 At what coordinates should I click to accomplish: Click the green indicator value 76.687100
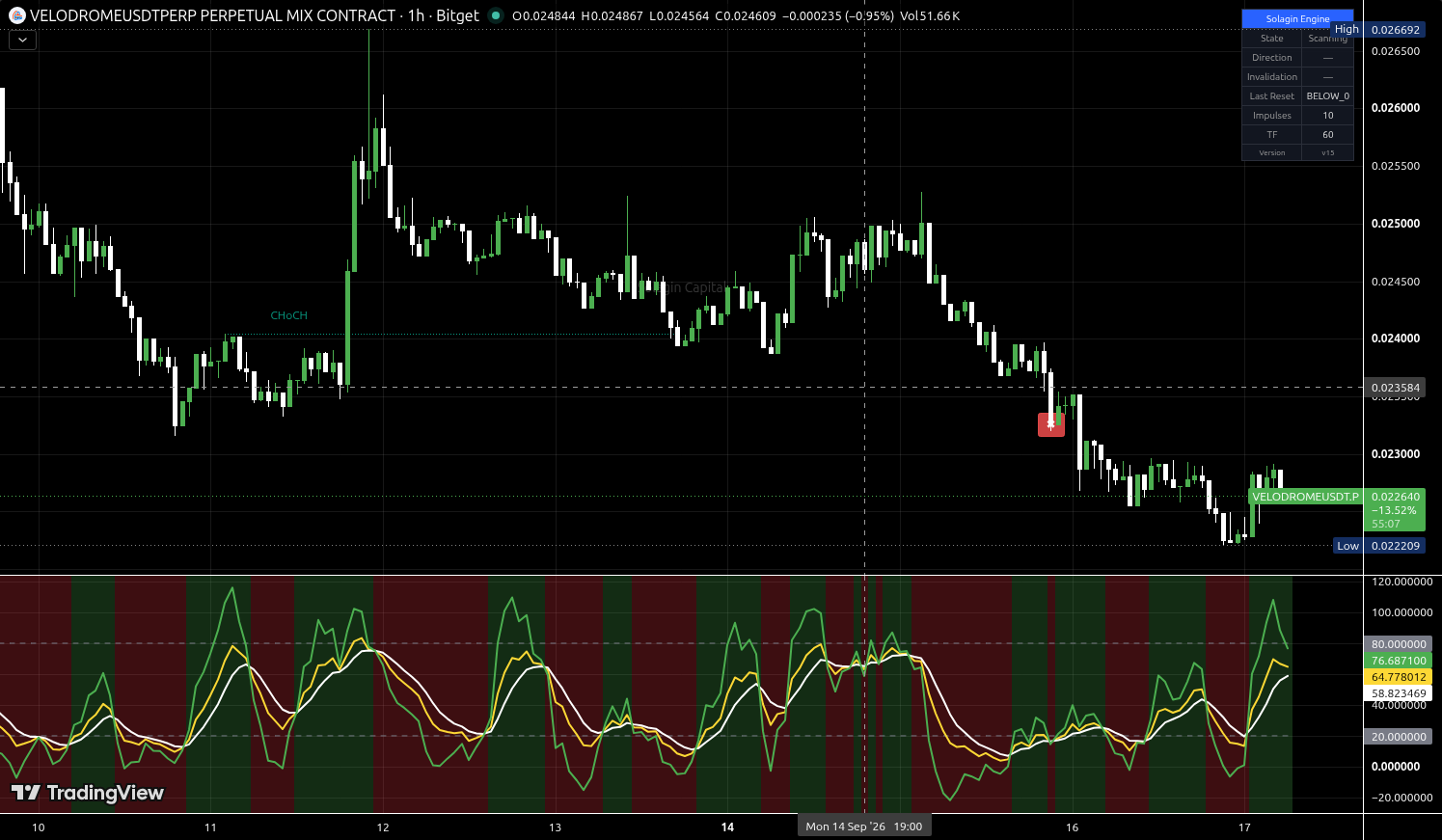click(1399, 661)
